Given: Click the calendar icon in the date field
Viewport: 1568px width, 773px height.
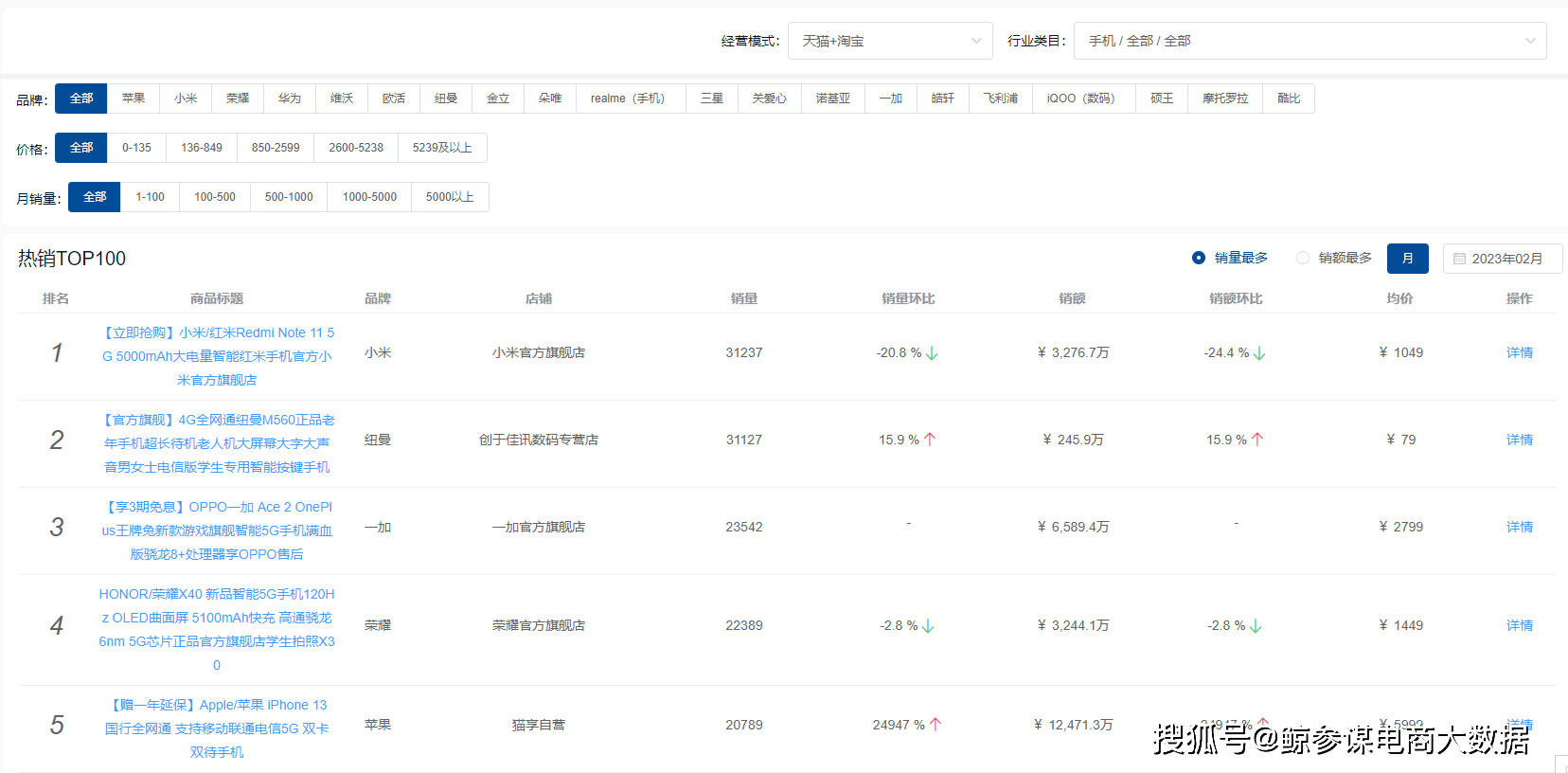Looking at the screenshot, I should pos(1459,259).
